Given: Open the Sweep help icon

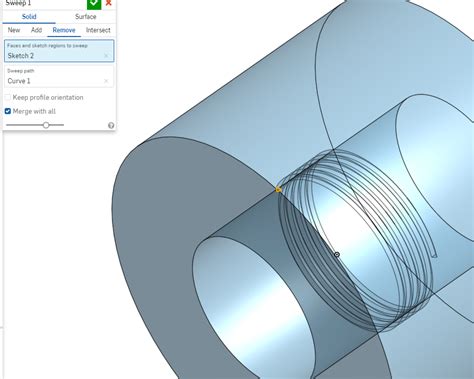Looking at the screenshot, I should click(111, 125).
